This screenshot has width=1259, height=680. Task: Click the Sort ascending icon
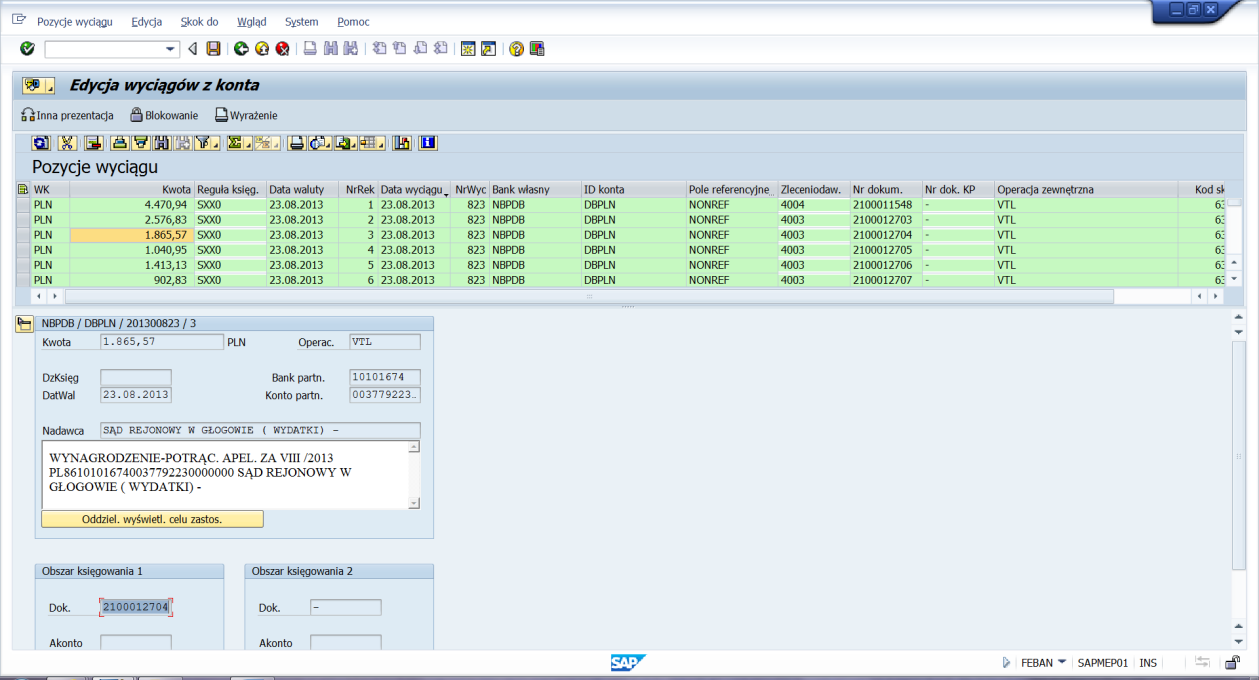(x=119, y=143)
